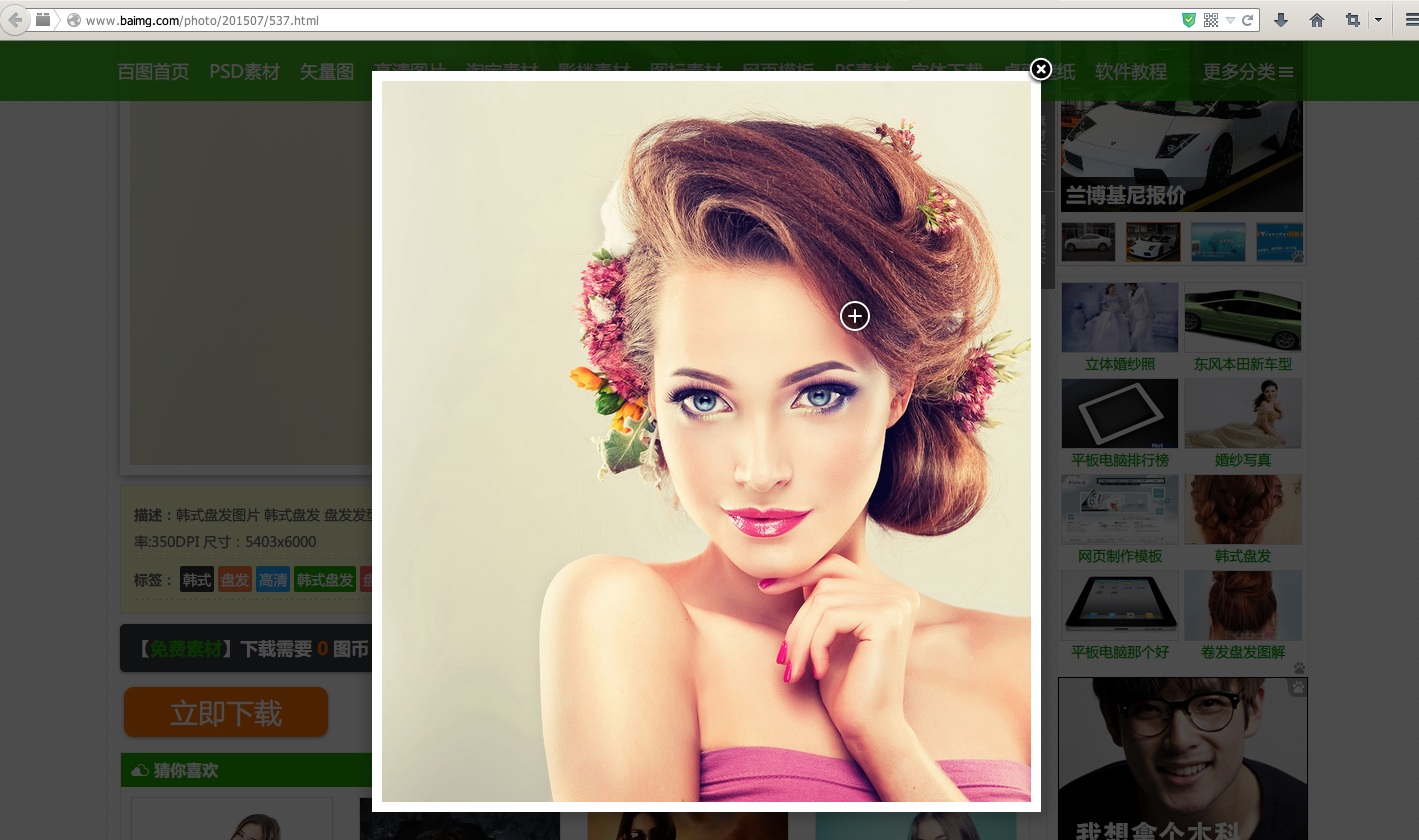Viewport: 1419px width, 840px height.
Task: Select the orange-bordered car thumbnail
Action: 1153,242
